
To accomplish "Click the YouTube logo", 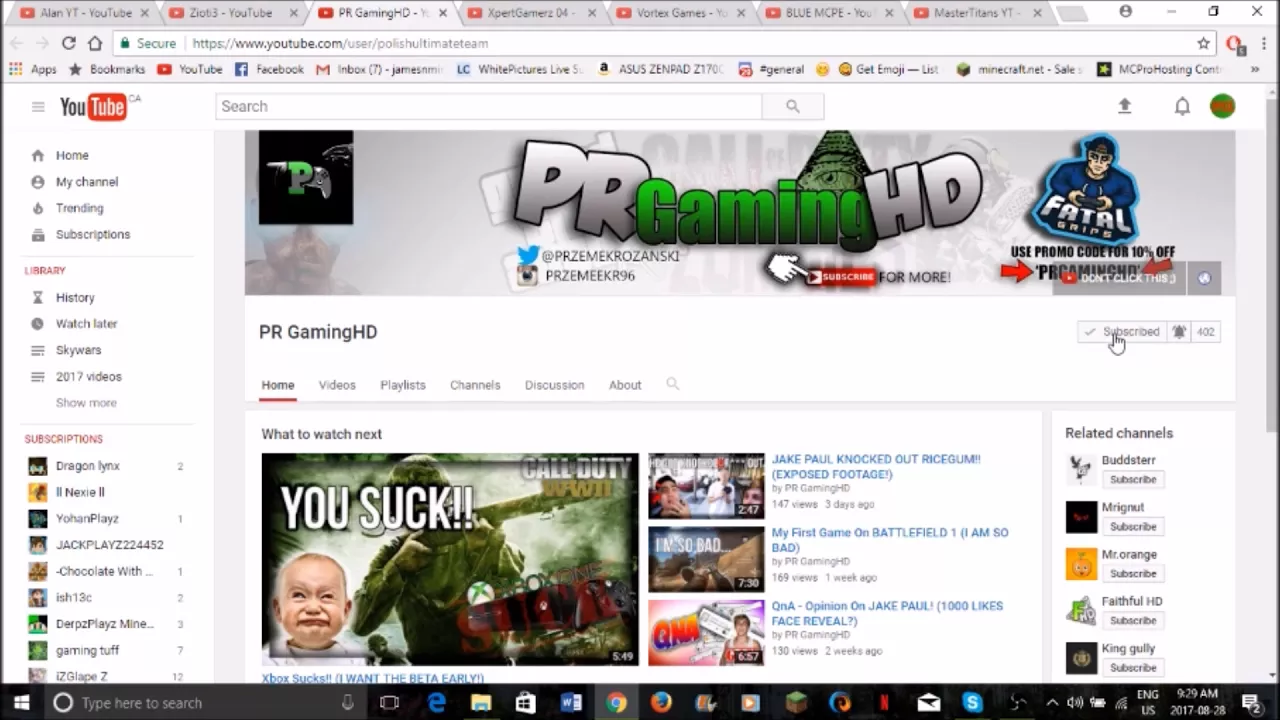I will 93,107.
